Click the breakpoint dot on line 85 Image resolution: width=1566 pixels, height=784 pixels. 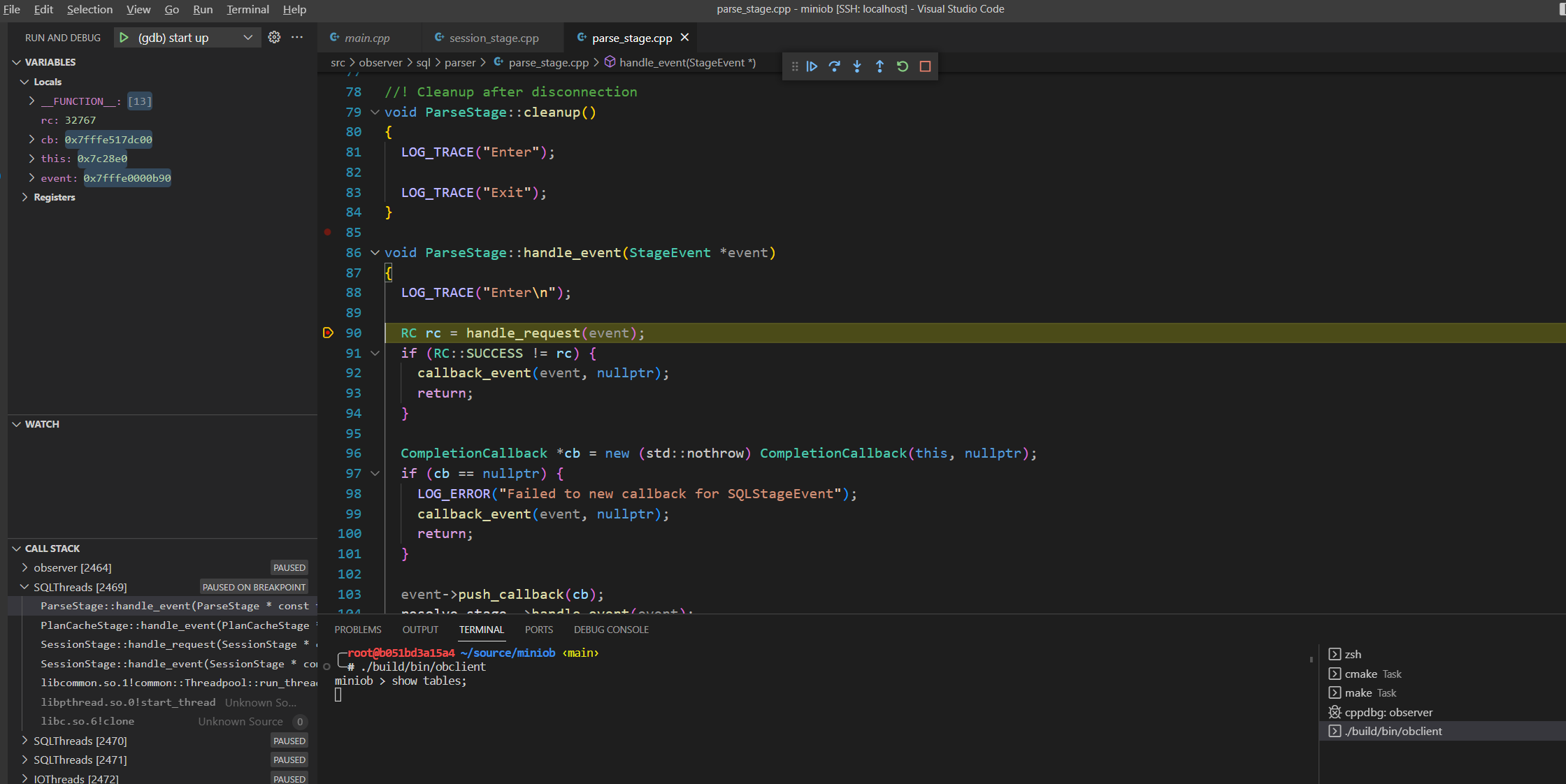tap(326, 231)
